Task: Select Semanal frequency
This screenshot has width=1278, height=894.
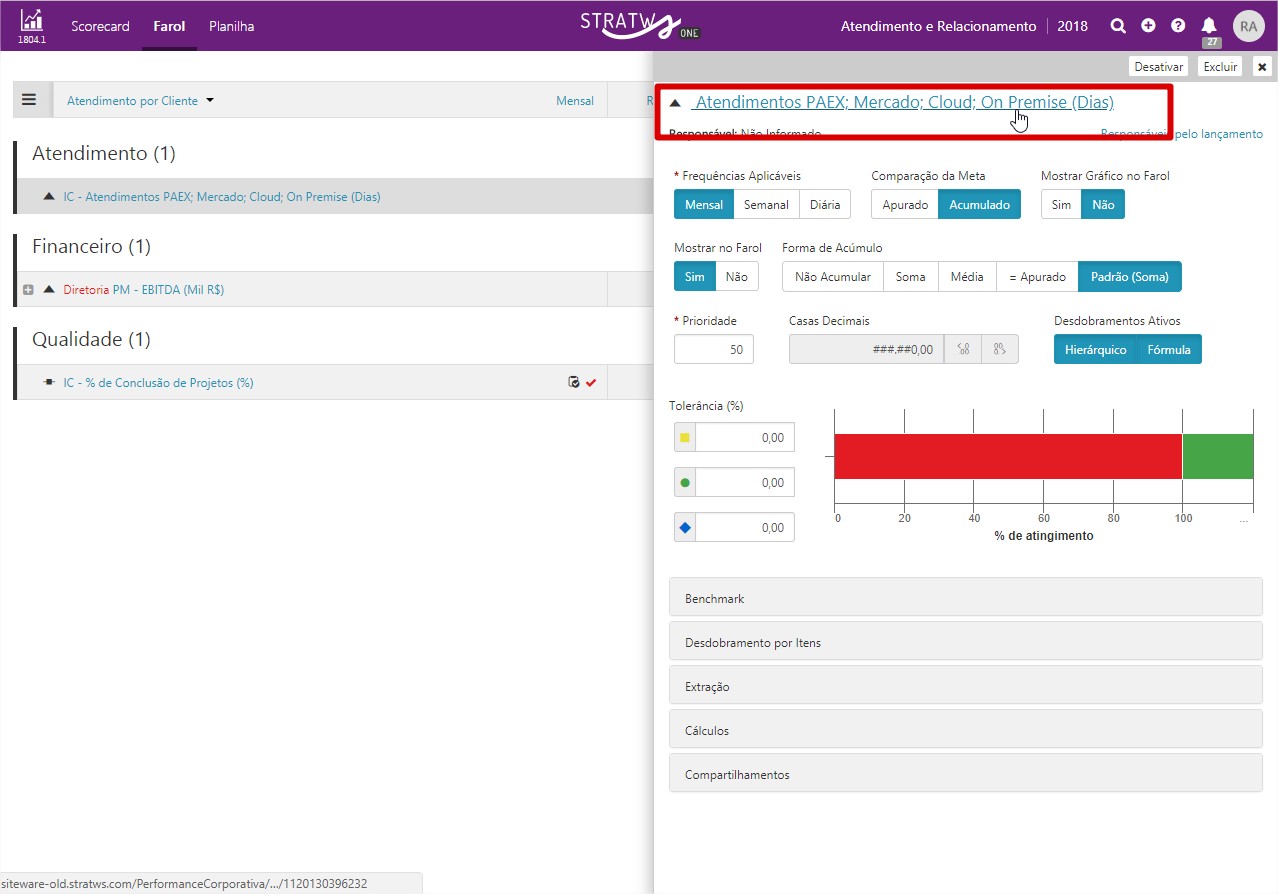Action: [766, 205]
